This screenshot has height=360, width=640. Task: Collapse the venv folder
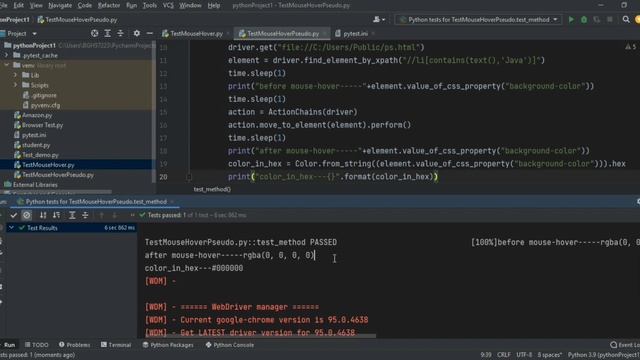6,65
